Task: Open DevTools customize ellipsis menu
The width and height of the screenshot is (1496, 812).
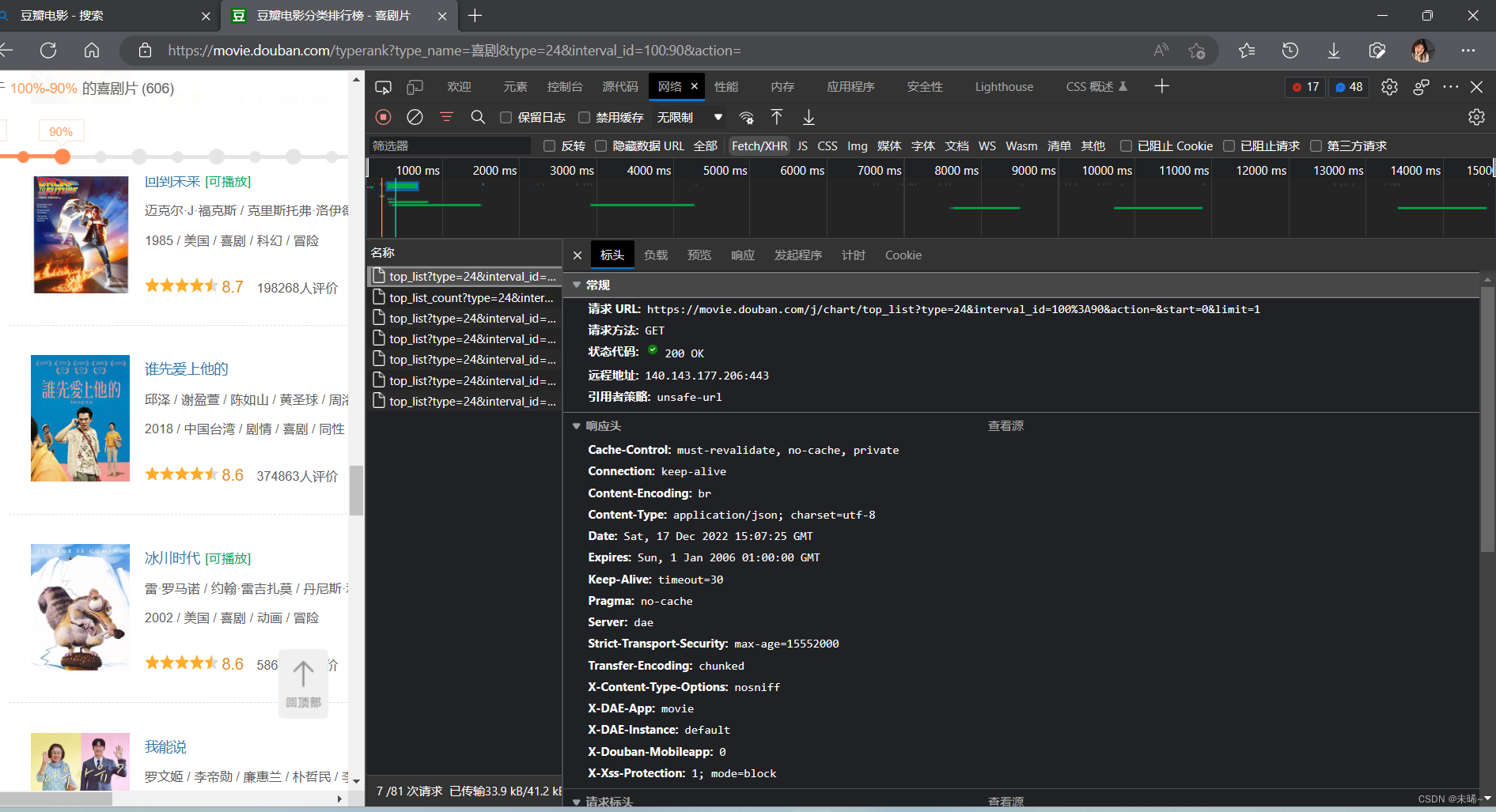Action: tap(1450, 87)
